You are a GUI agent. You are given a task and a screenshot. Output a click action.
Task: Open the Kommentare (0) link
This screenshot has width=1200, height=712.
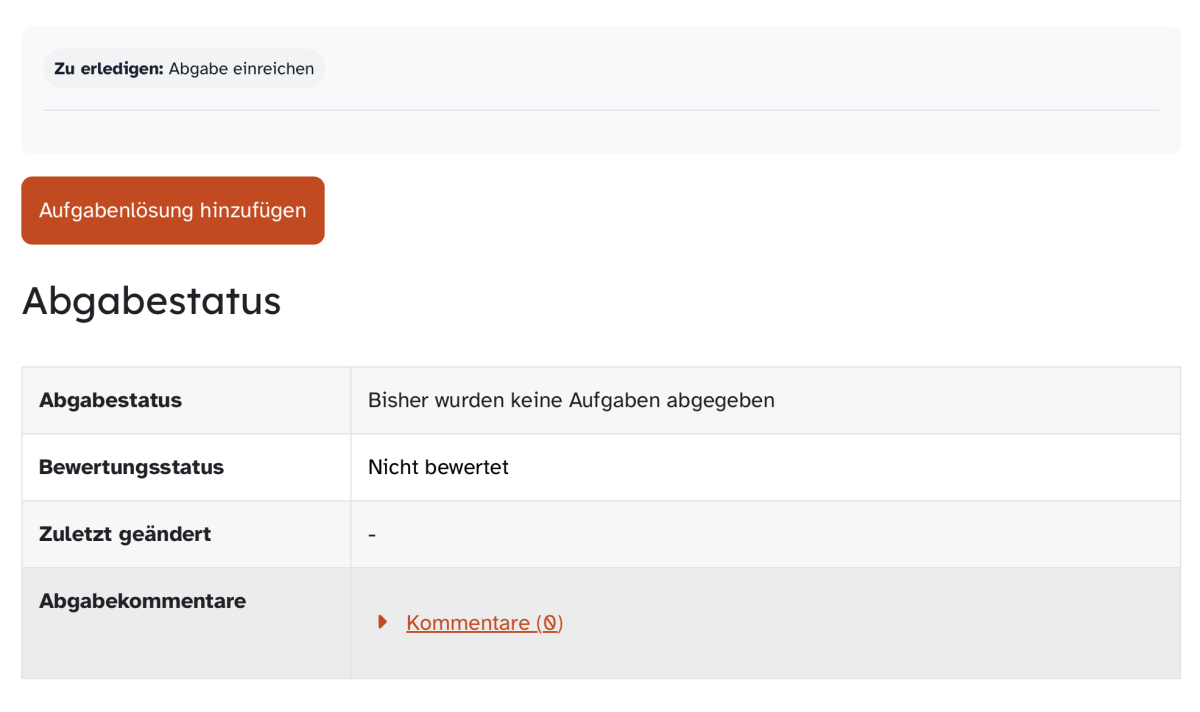point(484,623)
